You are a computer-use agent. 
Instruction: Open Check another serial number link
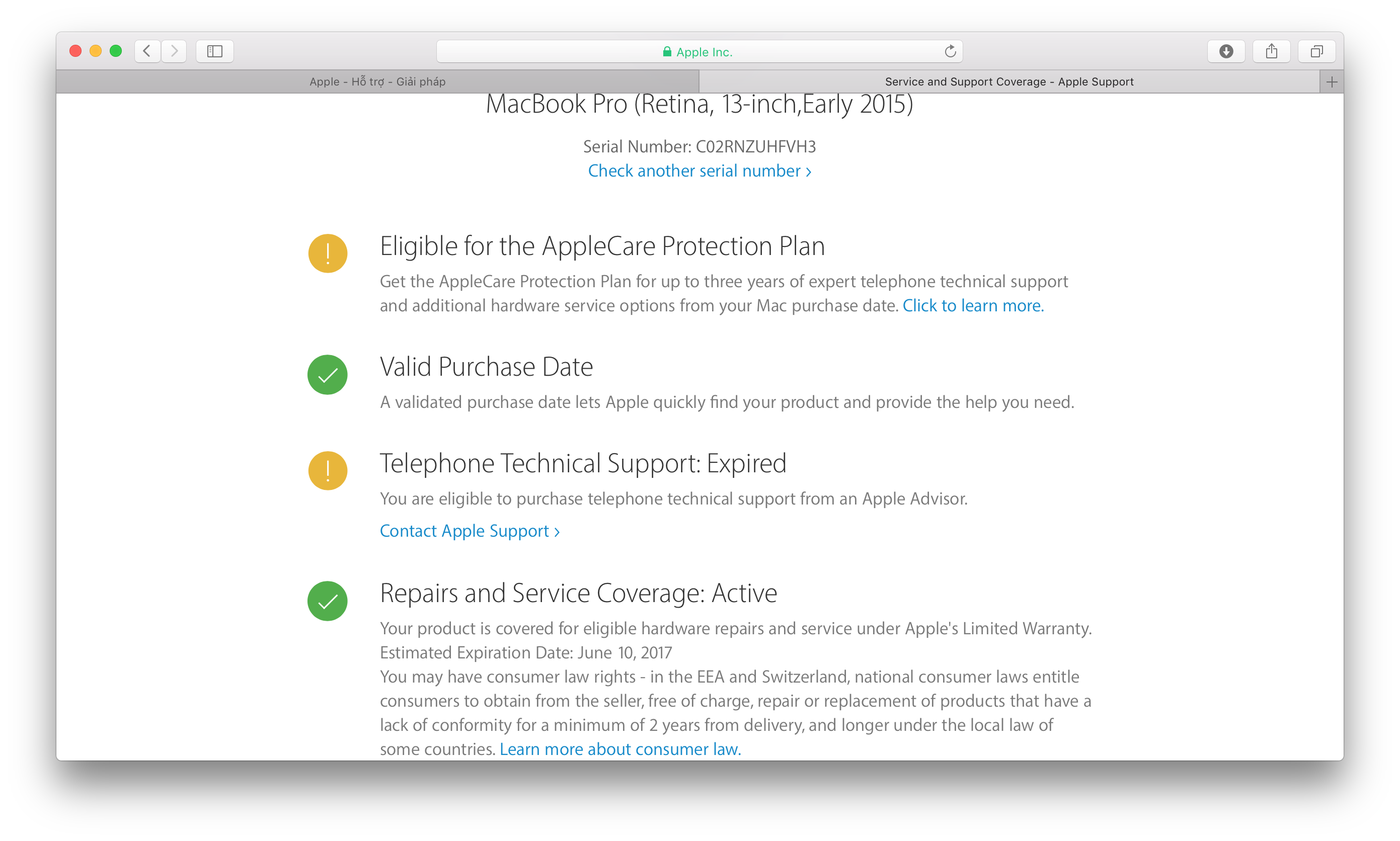[699, 171]
